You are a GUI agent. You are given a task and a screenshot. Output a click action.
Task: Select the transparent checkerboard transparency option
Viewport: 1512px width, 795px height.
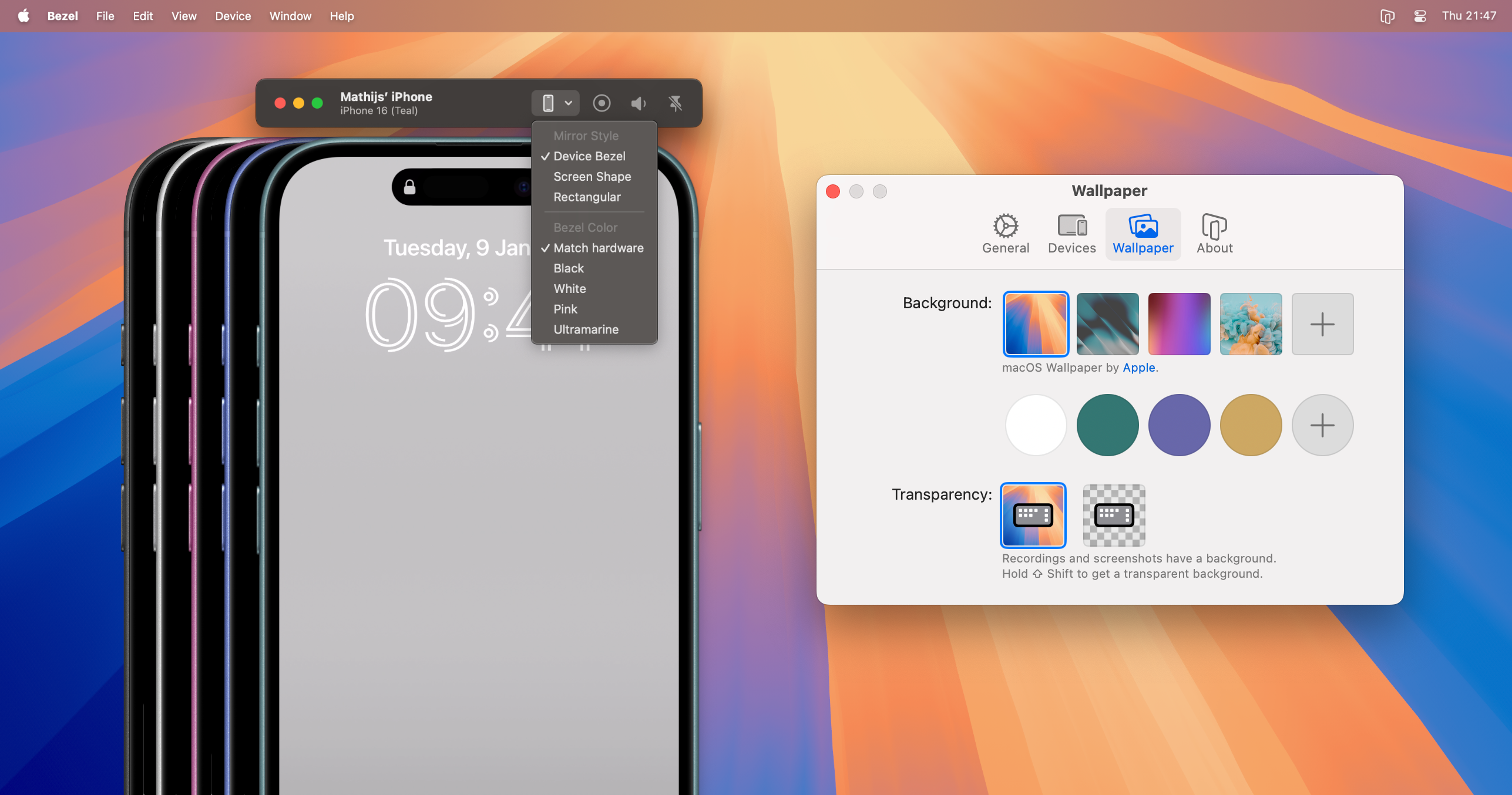(1114, 515)
